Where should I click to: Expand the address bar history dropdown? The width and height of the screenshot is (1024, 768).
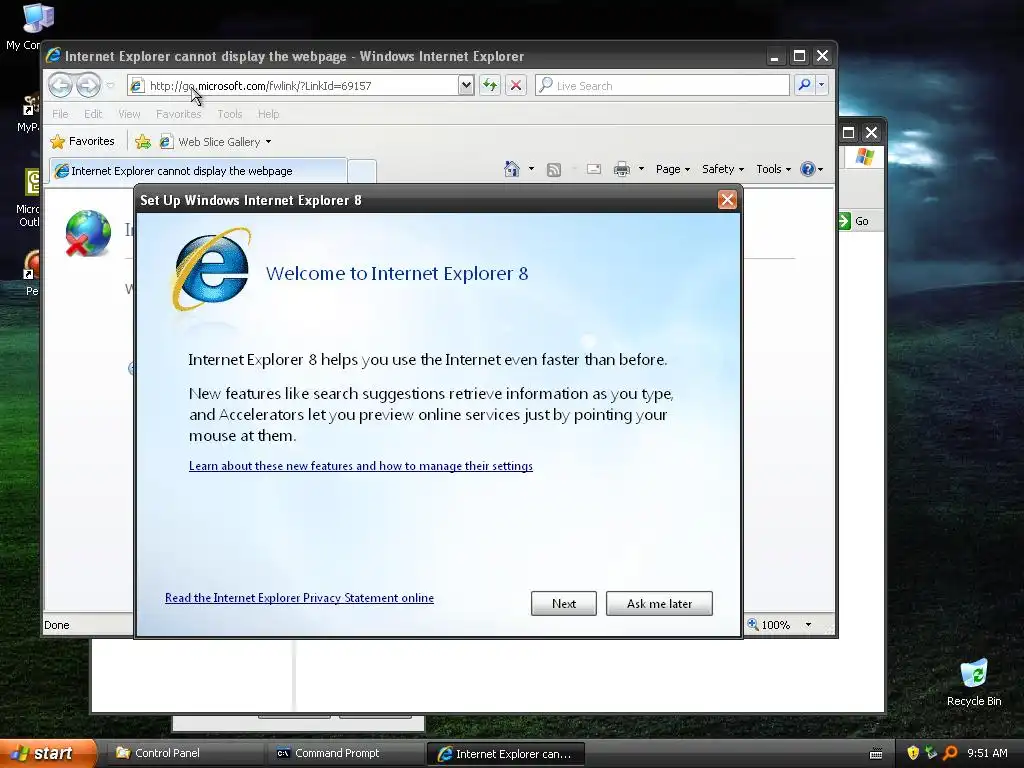coord(466,86)
